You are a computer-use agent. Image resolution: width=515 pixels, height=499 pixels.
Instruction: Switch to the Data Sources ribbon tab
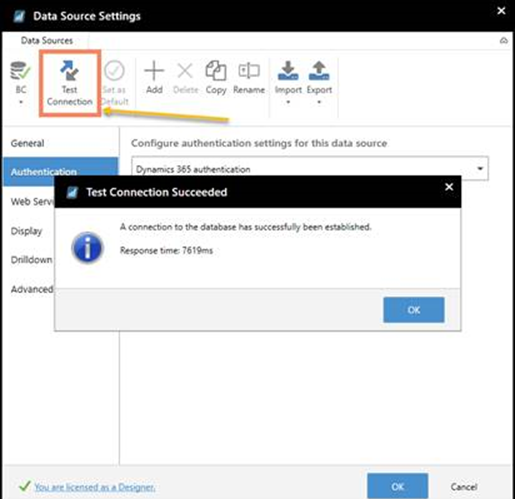[x=47, y=41]
